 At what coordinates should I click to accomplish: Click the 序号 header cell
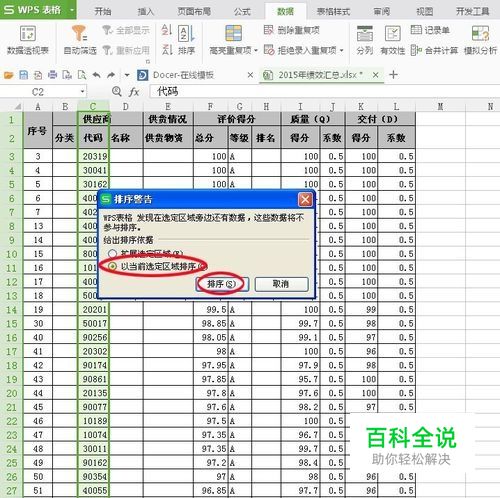[x=38, y=131]
